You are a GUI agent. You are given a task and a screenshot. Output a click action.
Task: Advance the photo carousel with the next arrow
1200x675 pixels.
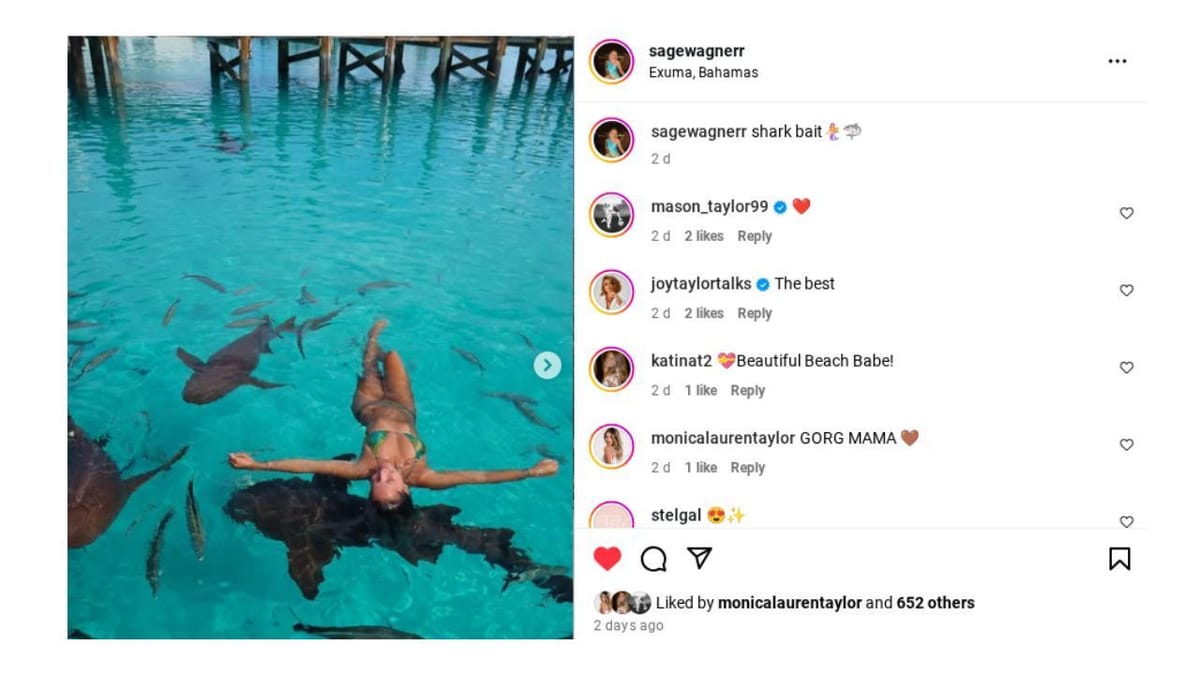pyautogui.click(x=547, y=366)
